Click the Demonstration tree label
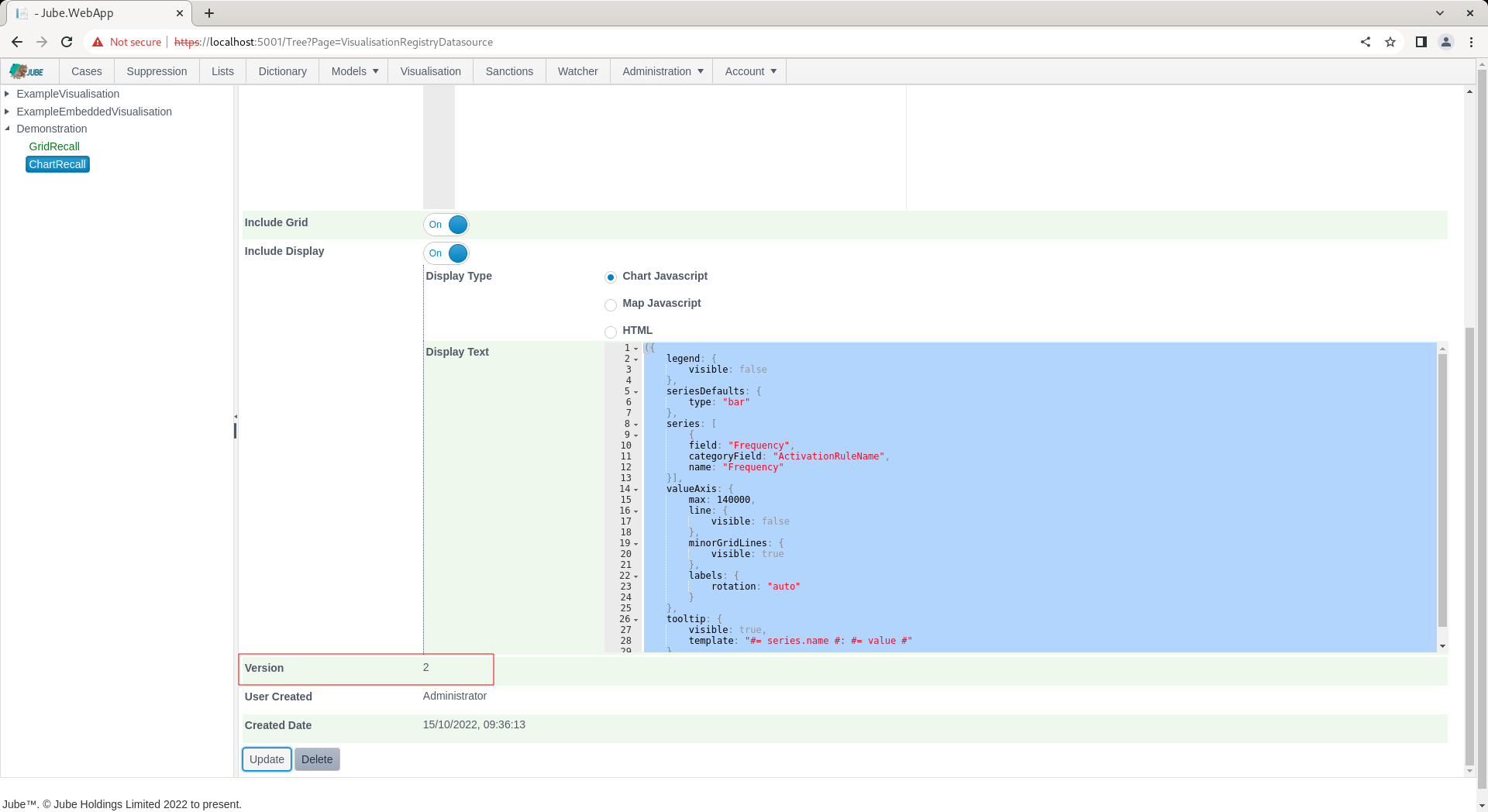Viewport: 1488px width, 812px height. [x=52, y=129]
